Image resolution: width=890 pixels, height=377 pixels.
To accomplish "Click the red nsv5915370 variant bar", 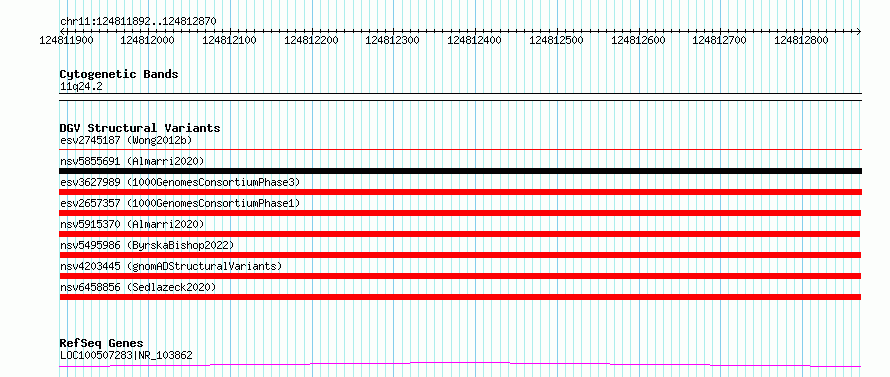I will click(x=459, y=234).
